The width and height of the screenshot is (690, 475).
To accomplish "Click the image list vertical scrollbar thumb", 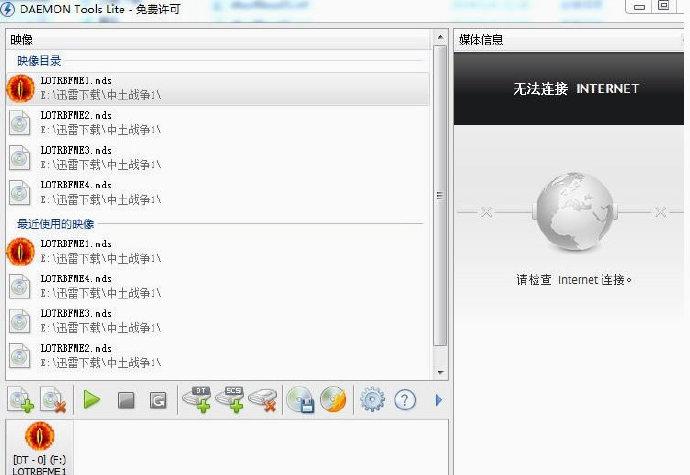I will pyautogui.click(x=440, y=195).
